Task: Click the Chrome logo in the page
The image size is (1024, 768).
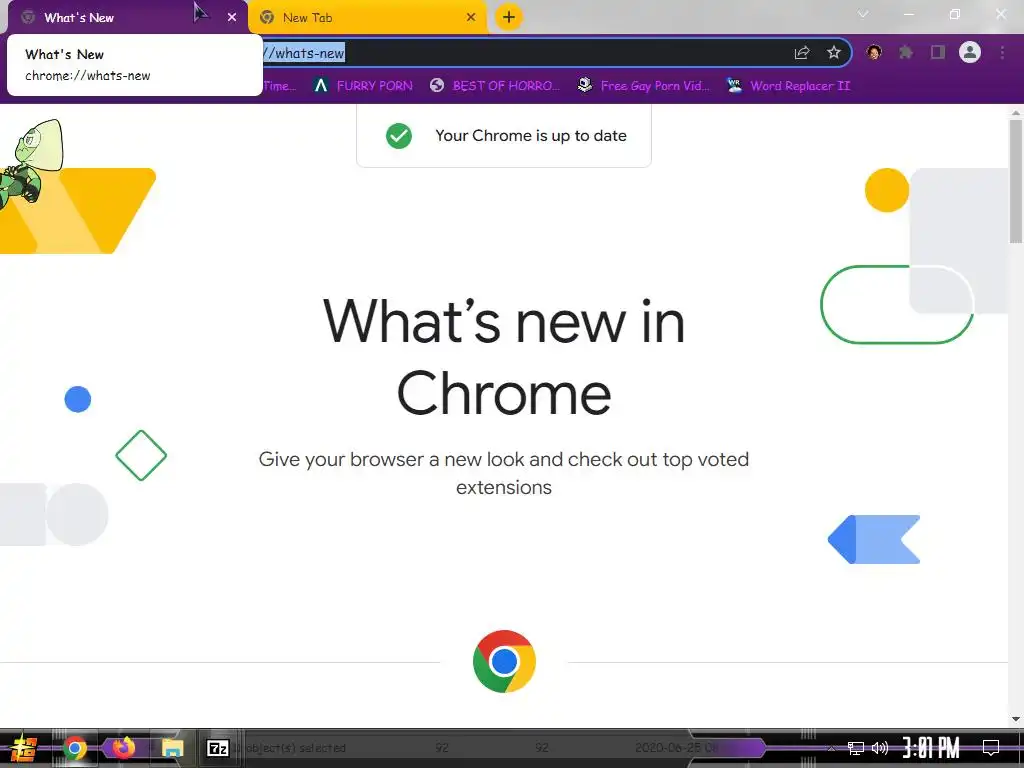Action: pos(504,661)
